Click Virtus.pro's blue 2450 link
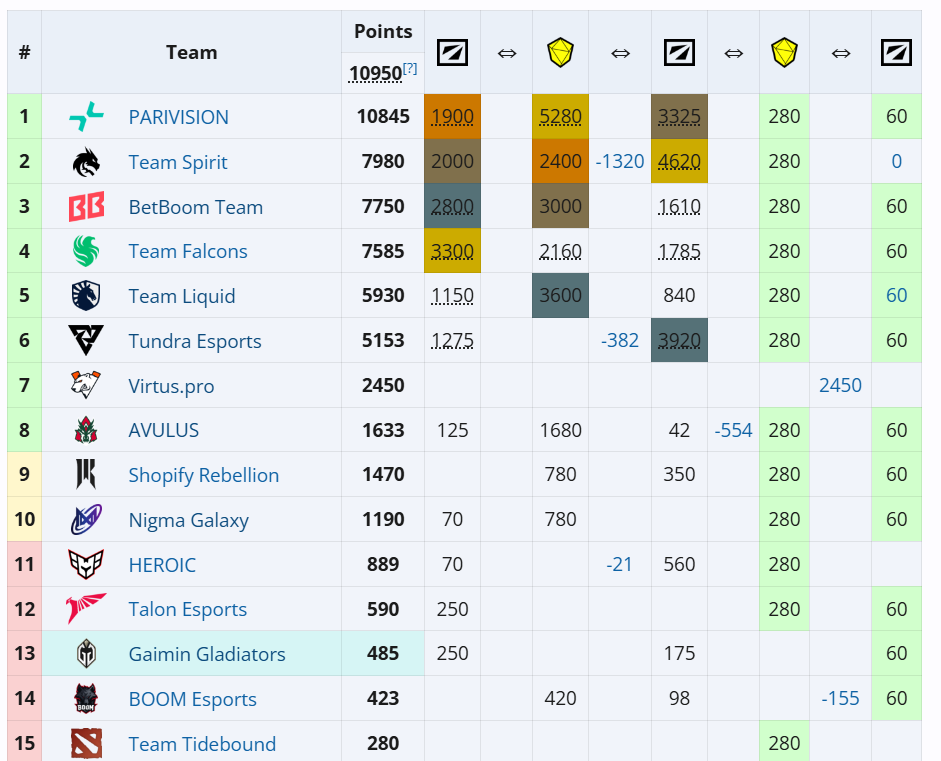The image size is (941, 761). 840,385
